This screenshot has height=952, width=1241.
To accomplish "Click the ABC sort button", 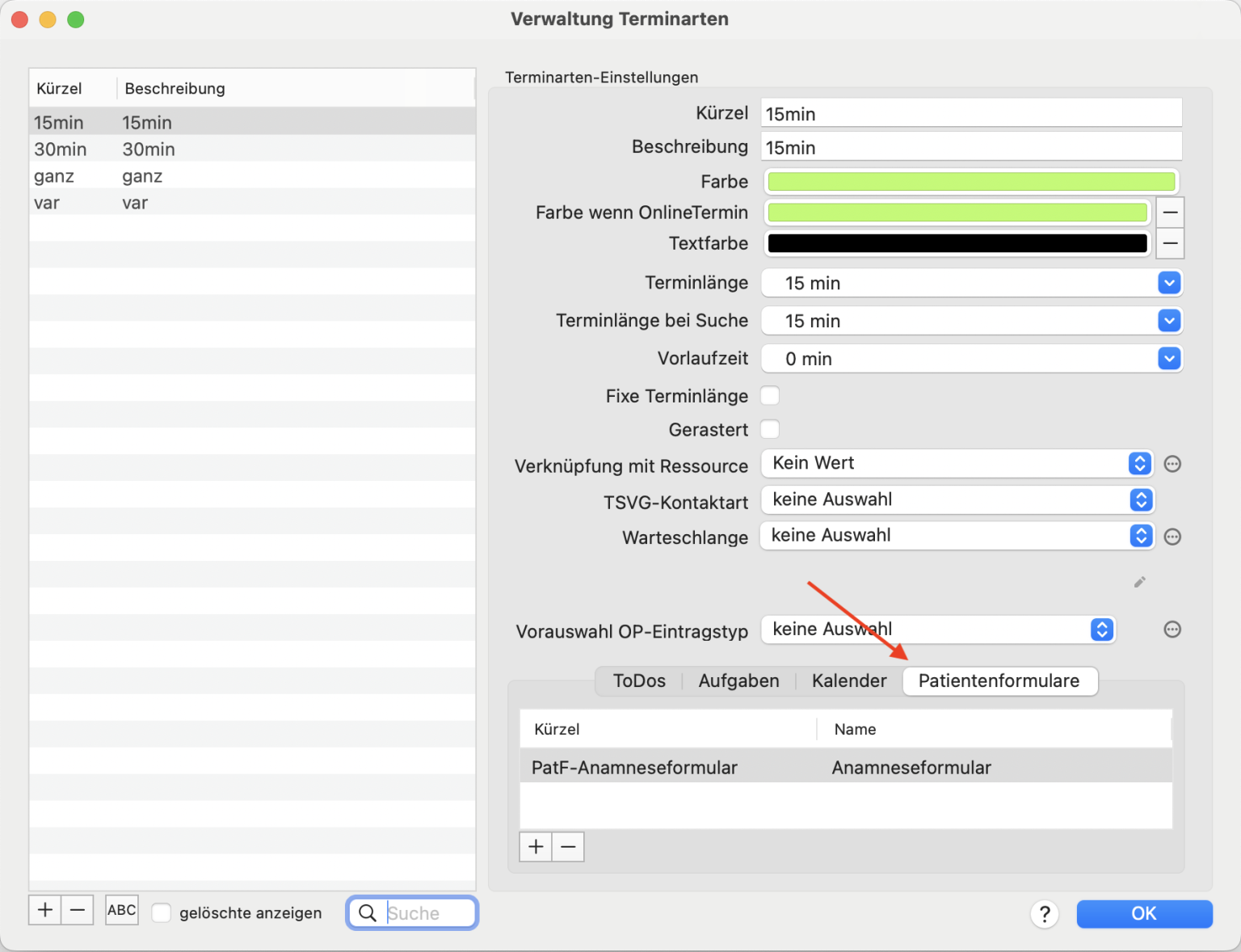I will tap(122, 910).
